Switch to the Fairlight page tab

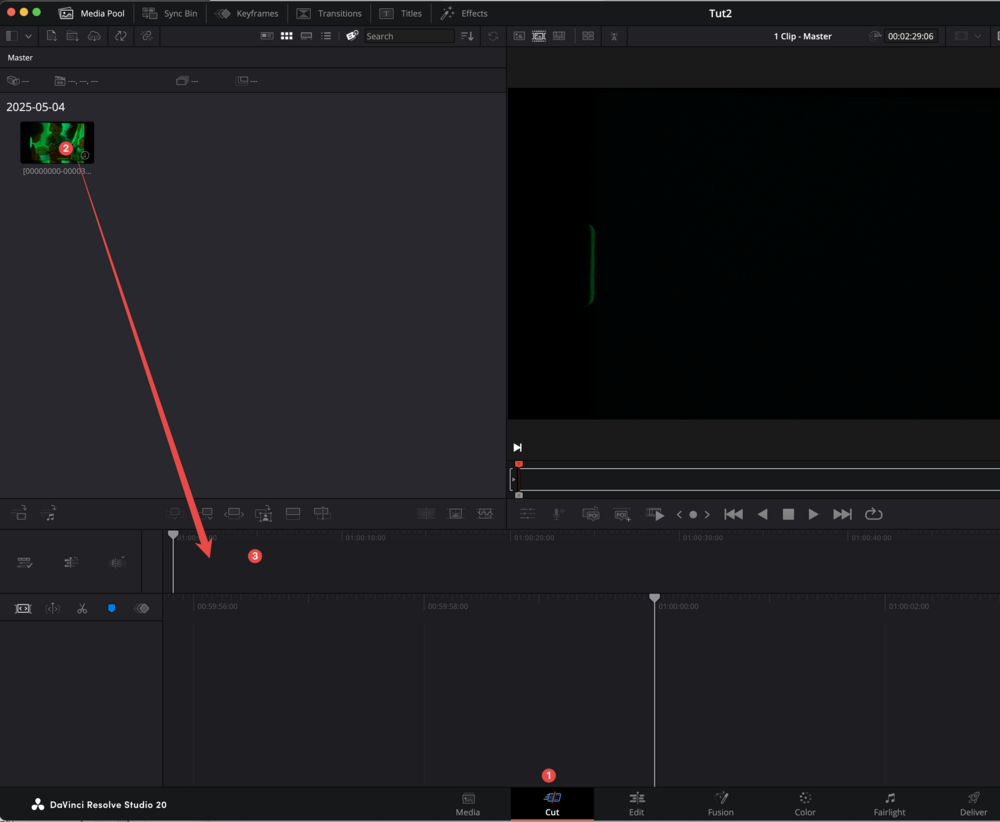click(889, 804)
